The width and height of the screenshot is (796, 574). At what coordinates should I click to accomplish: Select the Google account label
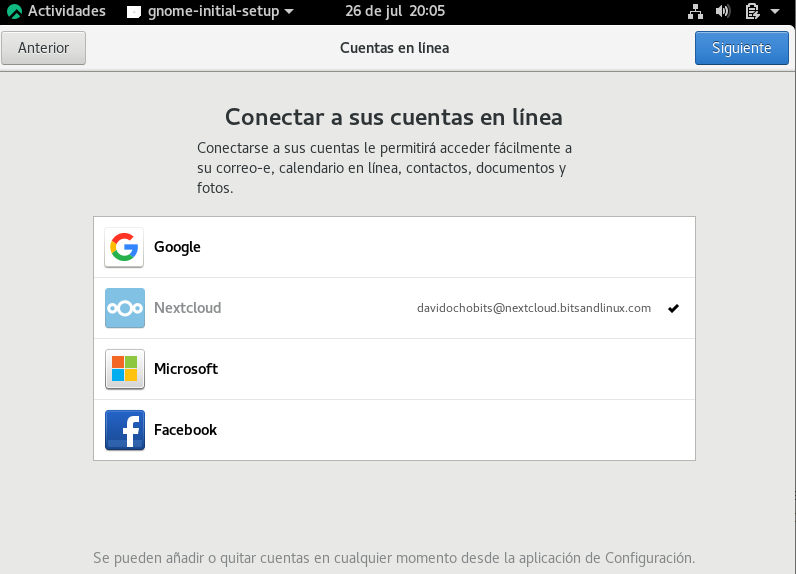coord(177,247)
